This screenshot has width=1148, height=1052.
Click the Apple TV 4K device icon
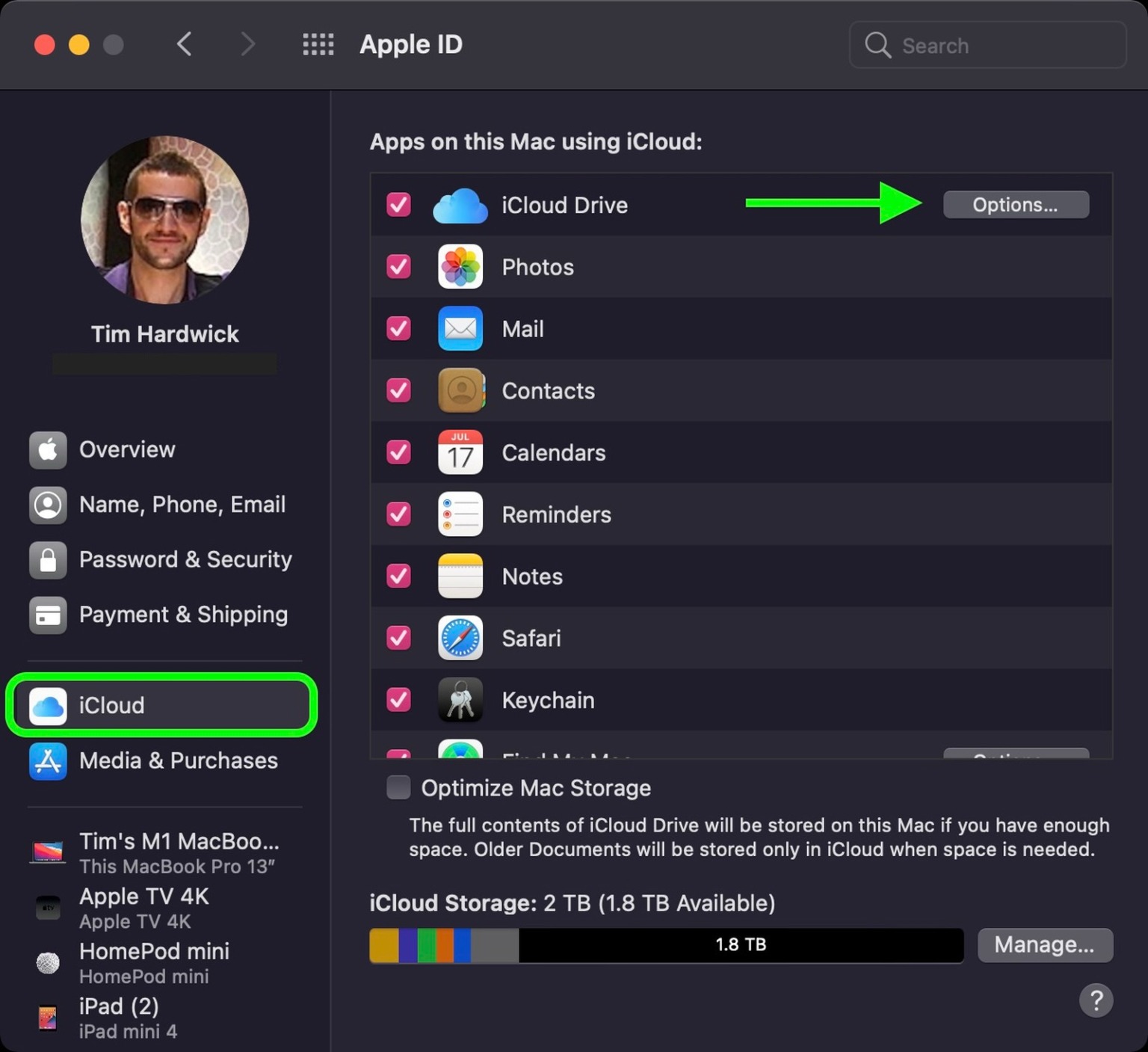pyautogui.click(x=48, y=907)
